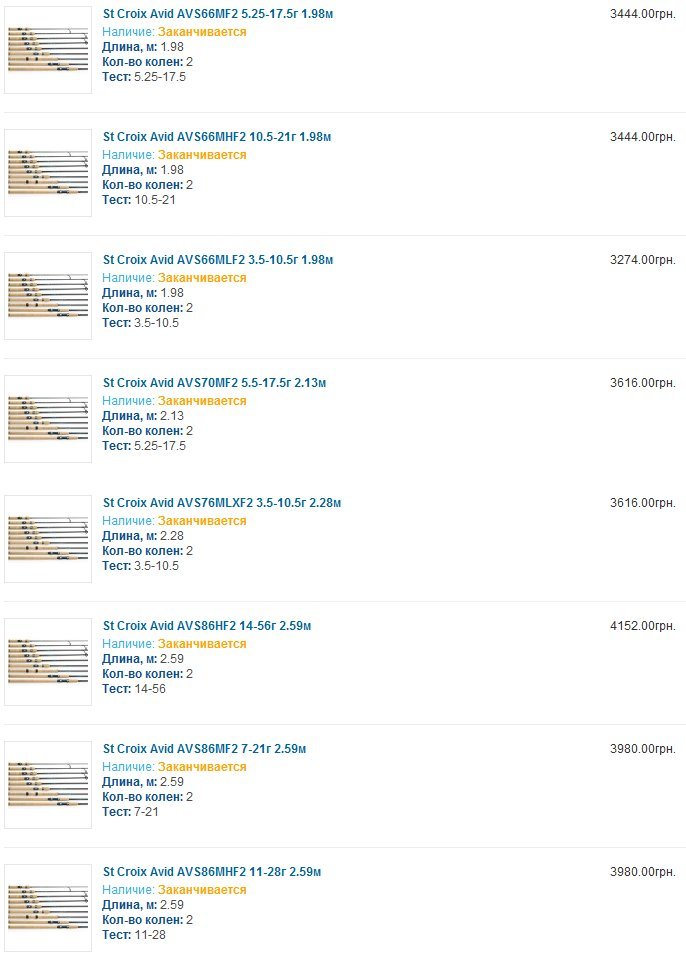The width and height of the screenshot is (686, 968).
Task: Click the Тест: 14-56 specification text
Action: pos(134,688)
